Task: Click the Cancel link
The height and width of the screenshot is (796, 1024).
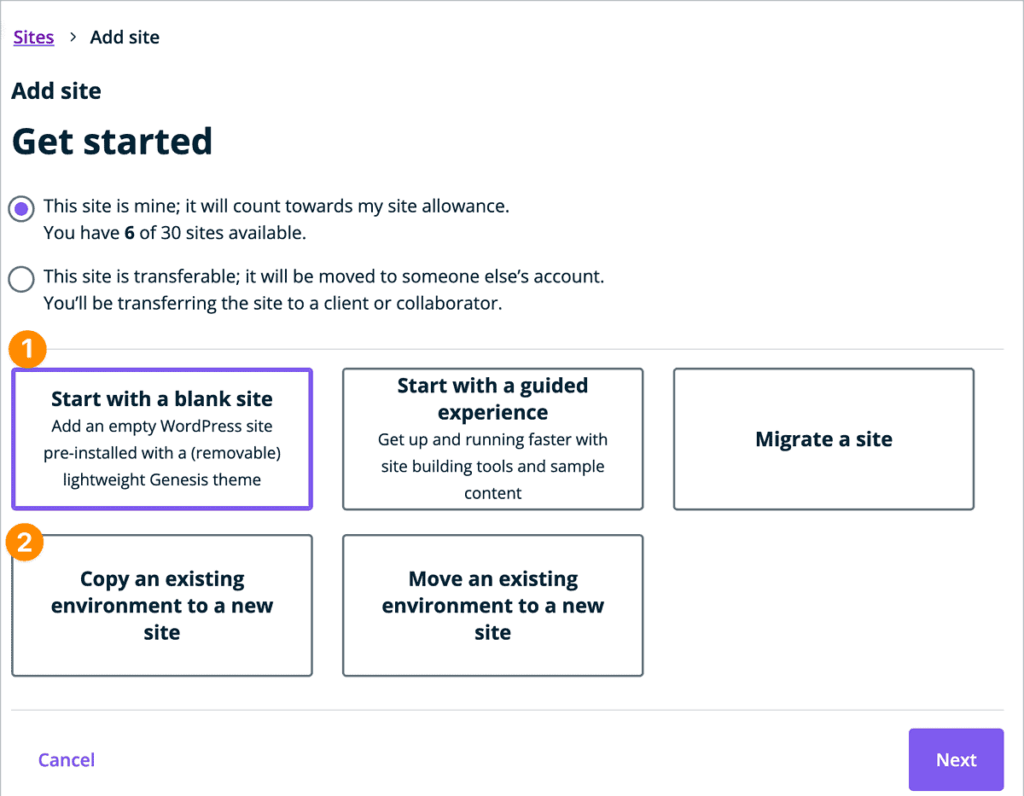Action: click(66, 760)
